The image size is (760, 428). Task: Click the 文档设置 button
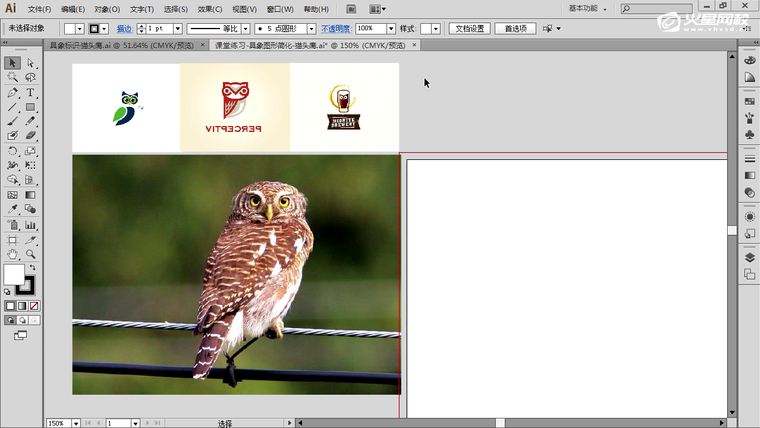coord(470,29)
